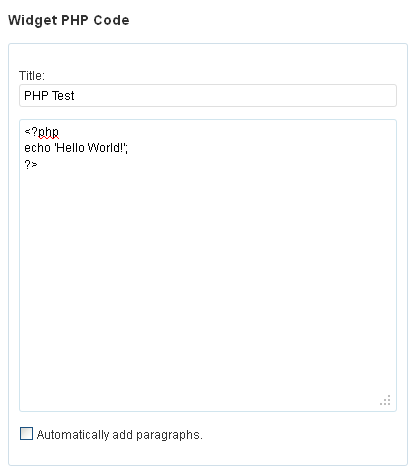Click the 'Title:' field label

(x=32, y=76)
